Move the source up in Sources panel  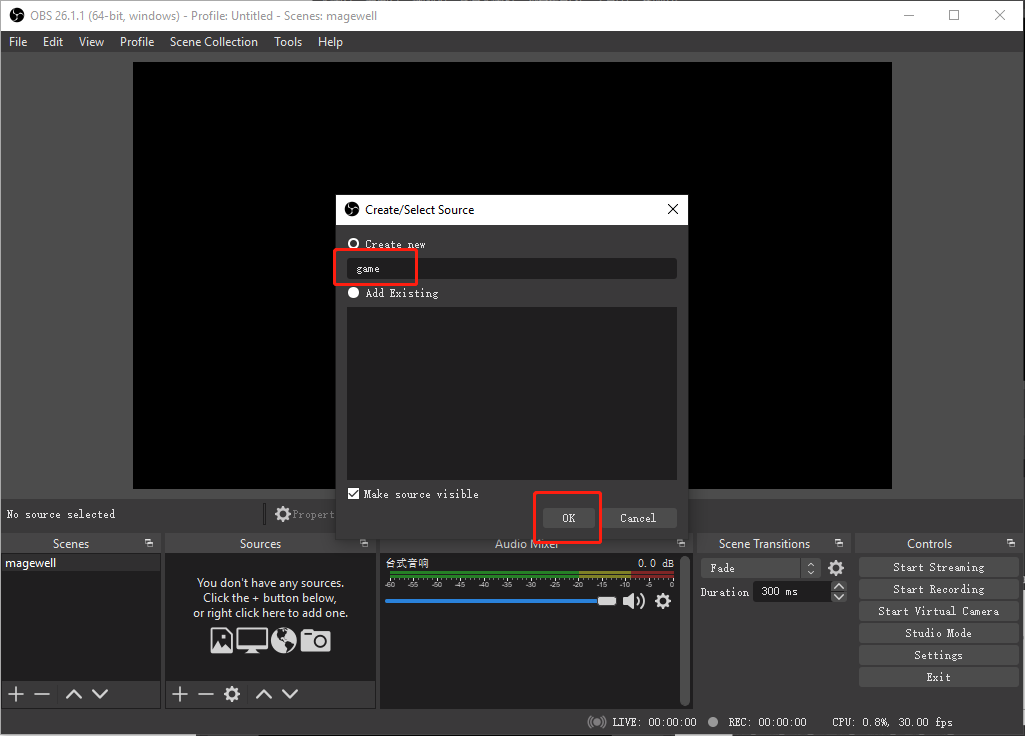coord(263,694)
